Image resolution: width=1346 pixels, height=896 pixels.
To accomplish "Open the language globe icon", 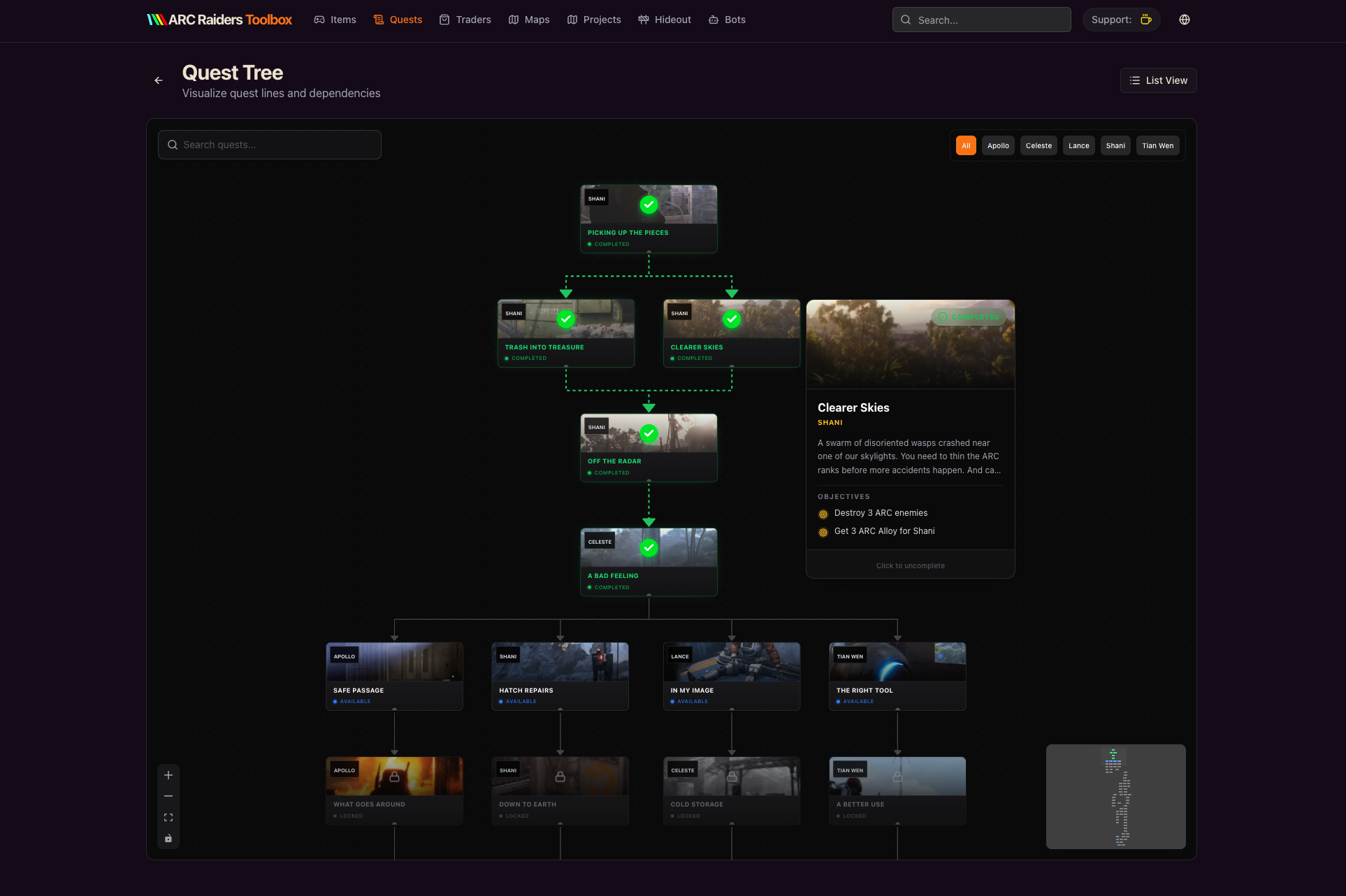I will (x=1184, y=20).
